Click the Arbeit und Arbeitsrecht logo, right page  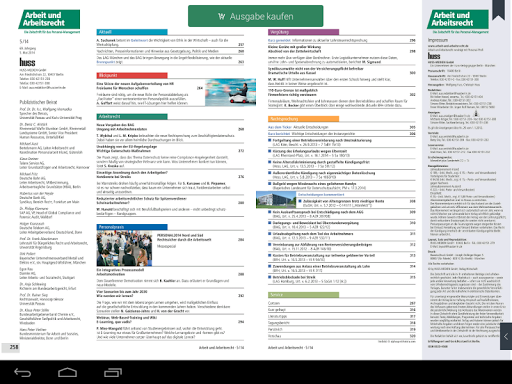click(x=458, y=19)
